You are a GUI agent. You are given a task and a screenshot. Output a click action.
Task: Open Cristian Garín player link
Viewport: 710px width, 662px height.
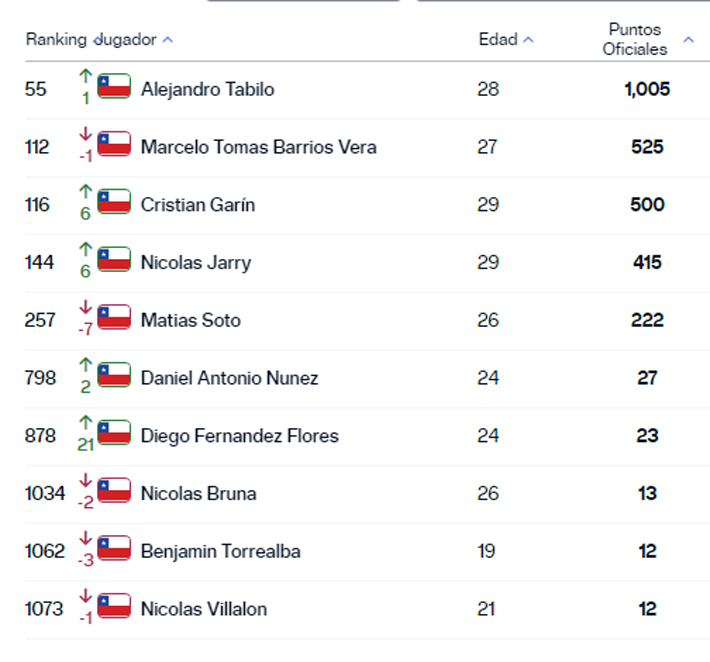pyautogui.click(x=198, y=205)
